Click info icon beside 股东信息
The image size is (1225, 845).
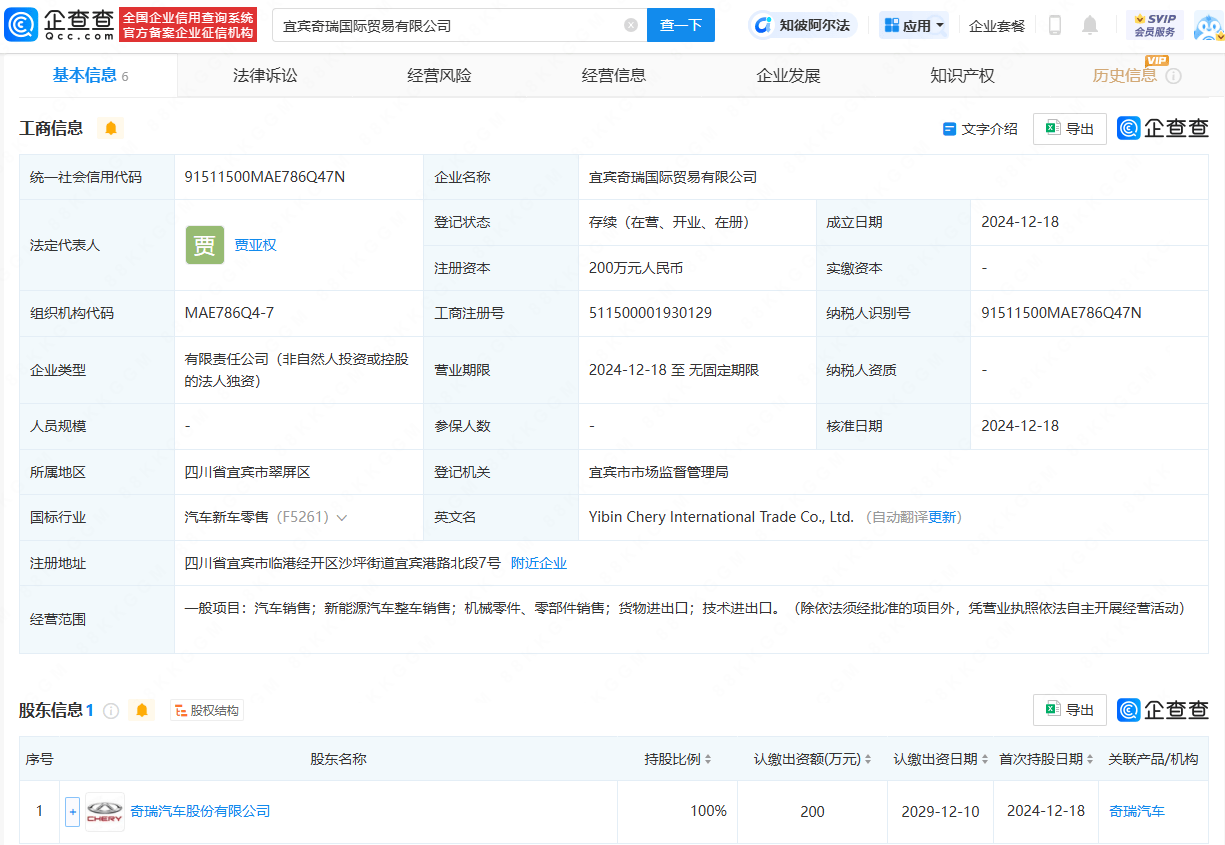click(x=111, y=711)
